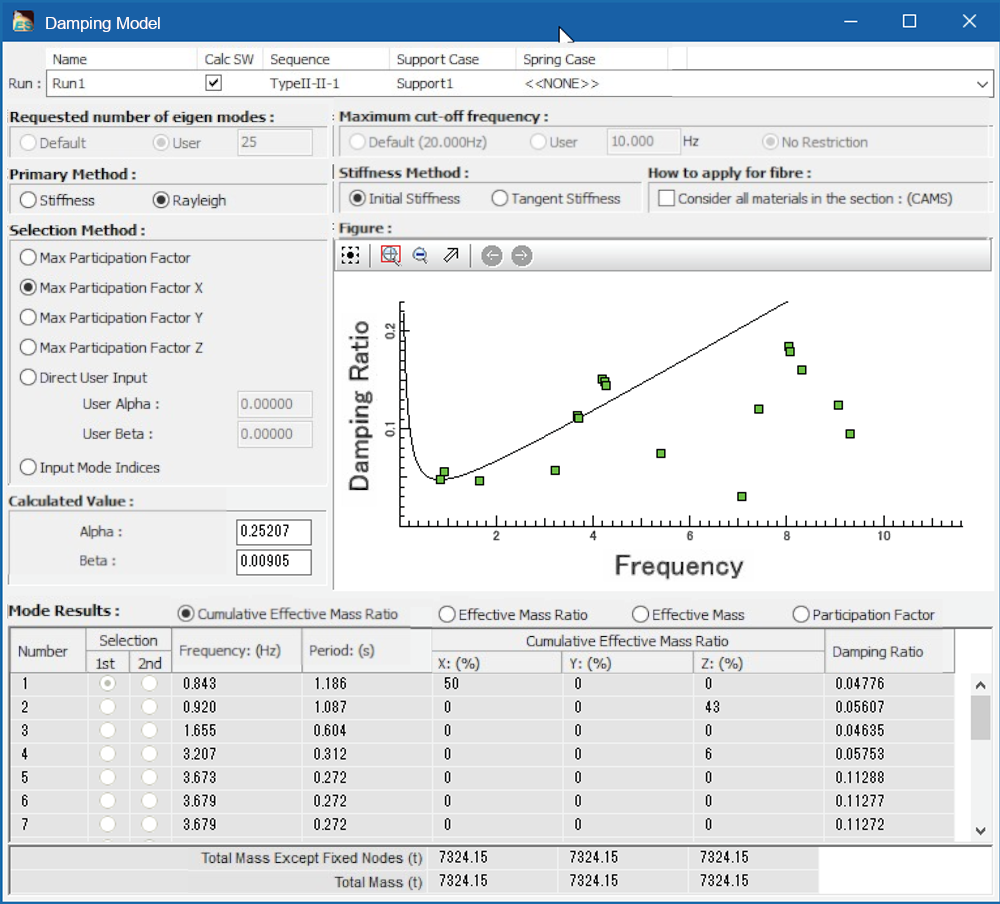Click the Alpha calculated value field
The image size is (1000, 904).
coord(274,531)
